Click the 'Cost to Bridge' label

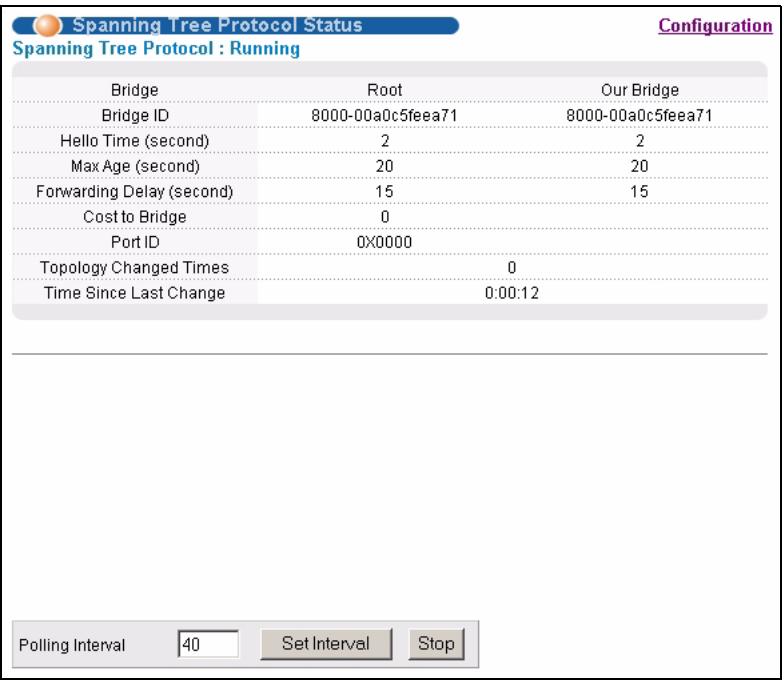pos(134,217)
